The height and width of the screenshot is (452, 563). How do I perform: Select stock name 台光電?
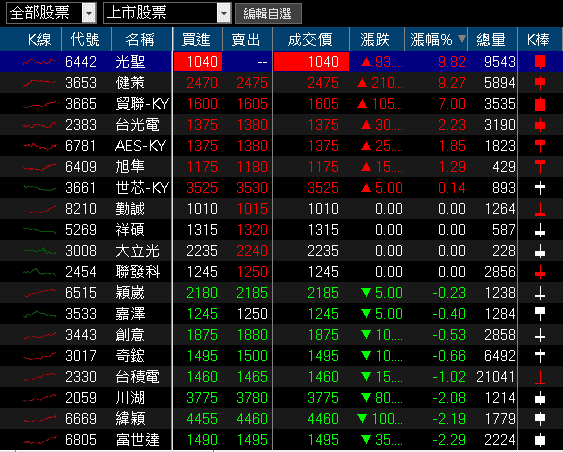(x=137, y=125)
